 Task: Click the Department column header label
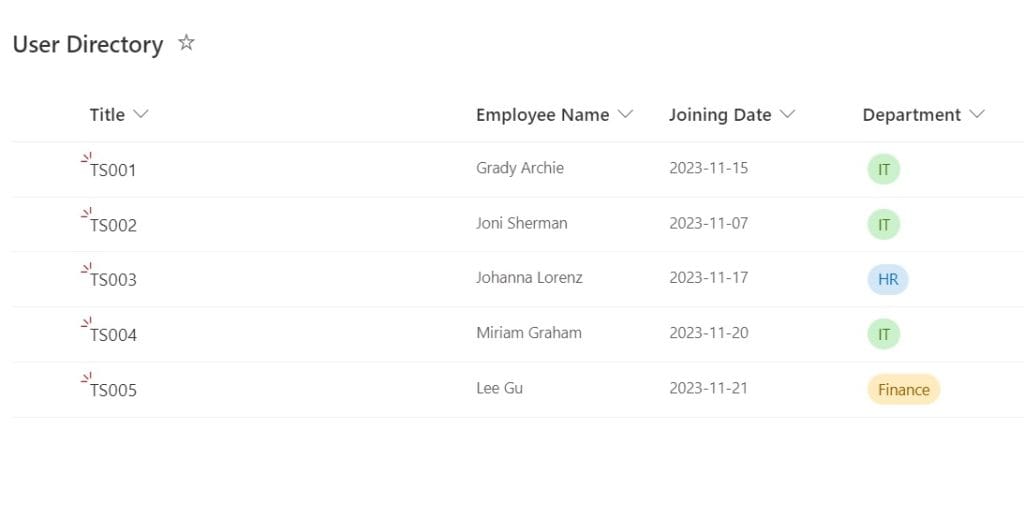[x=912, y=115]
